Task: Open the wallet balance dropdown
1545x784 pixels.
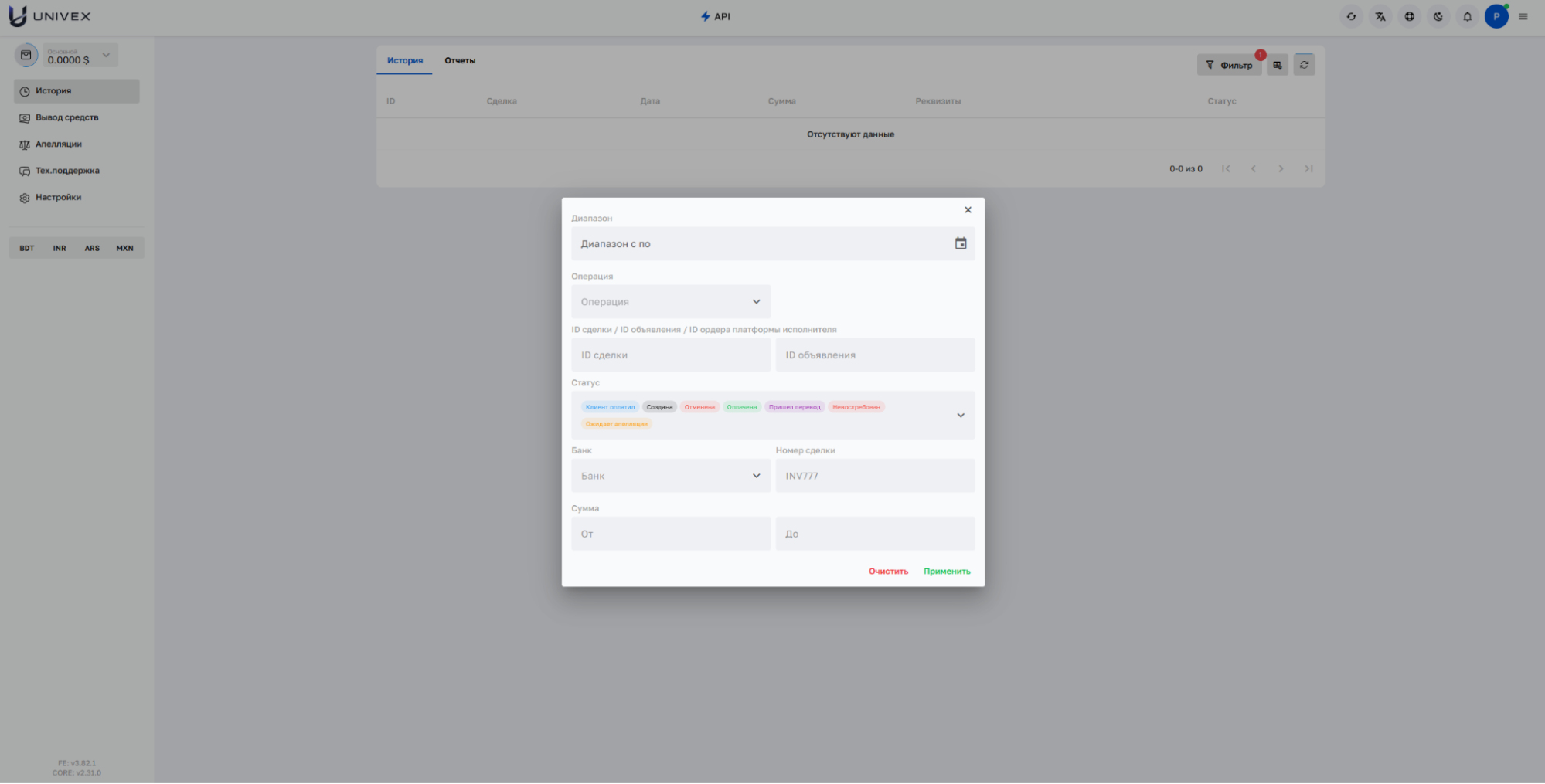Action: click(106, 55)
